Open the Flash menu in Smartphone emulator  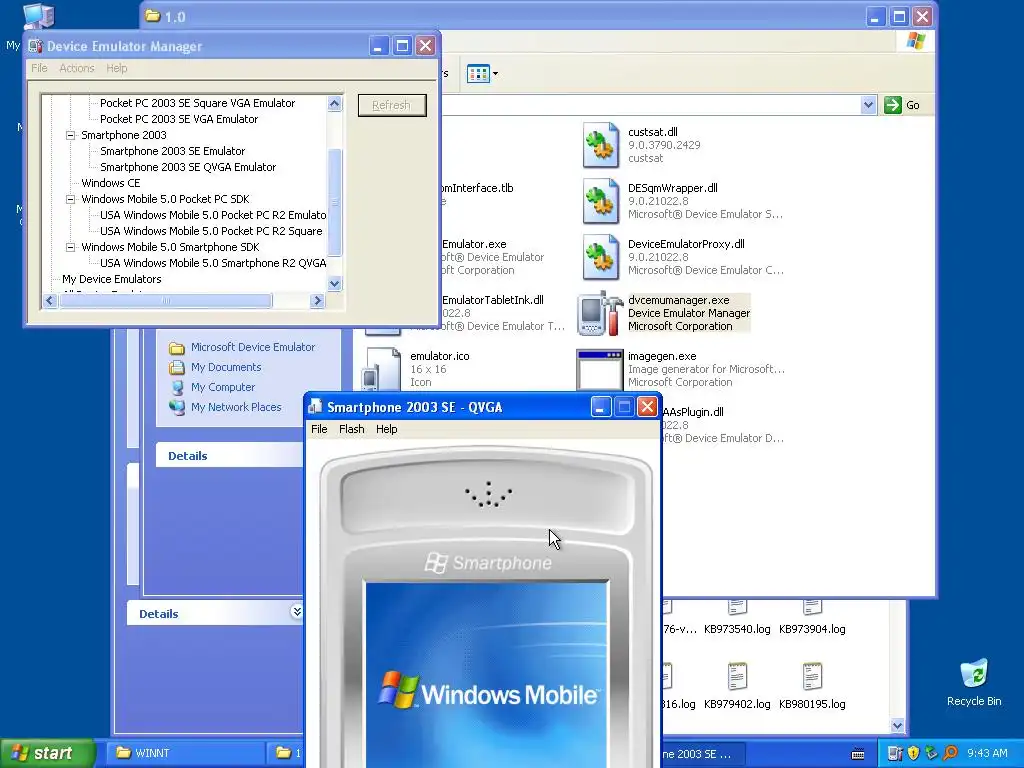tap(351, 429)
